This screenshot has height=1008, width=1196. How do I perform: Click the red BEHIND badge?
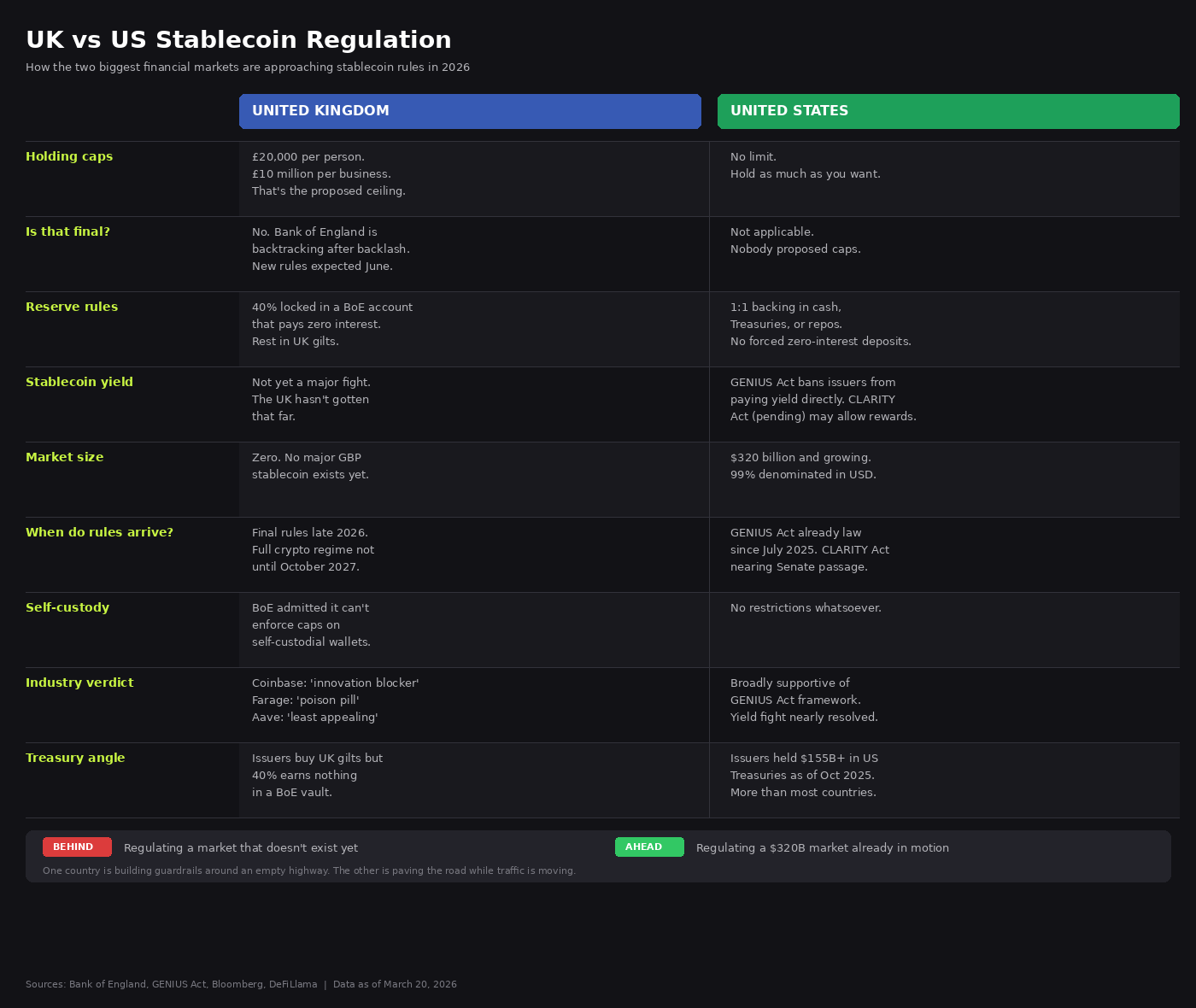tap(77, 847)
